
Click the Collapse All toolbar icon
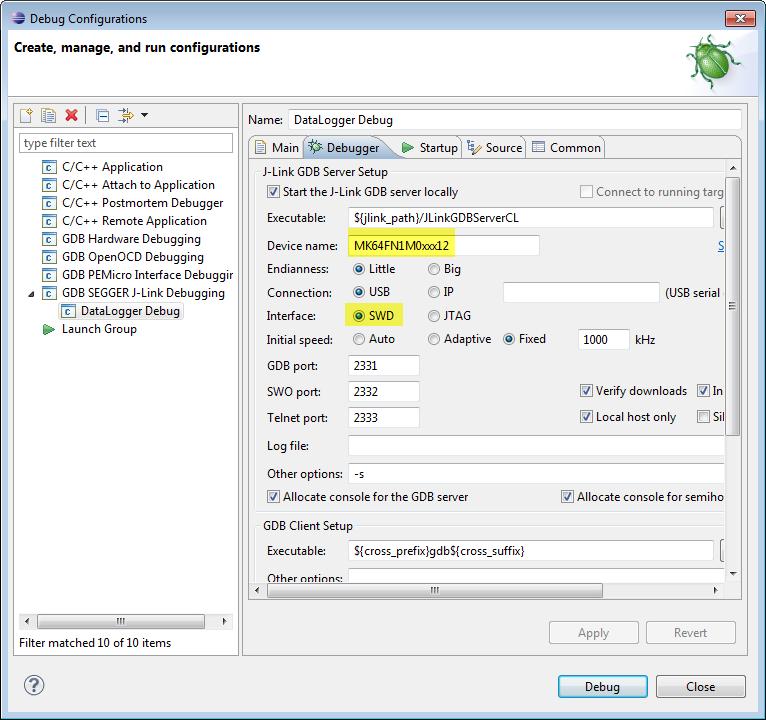pos(102,116)
